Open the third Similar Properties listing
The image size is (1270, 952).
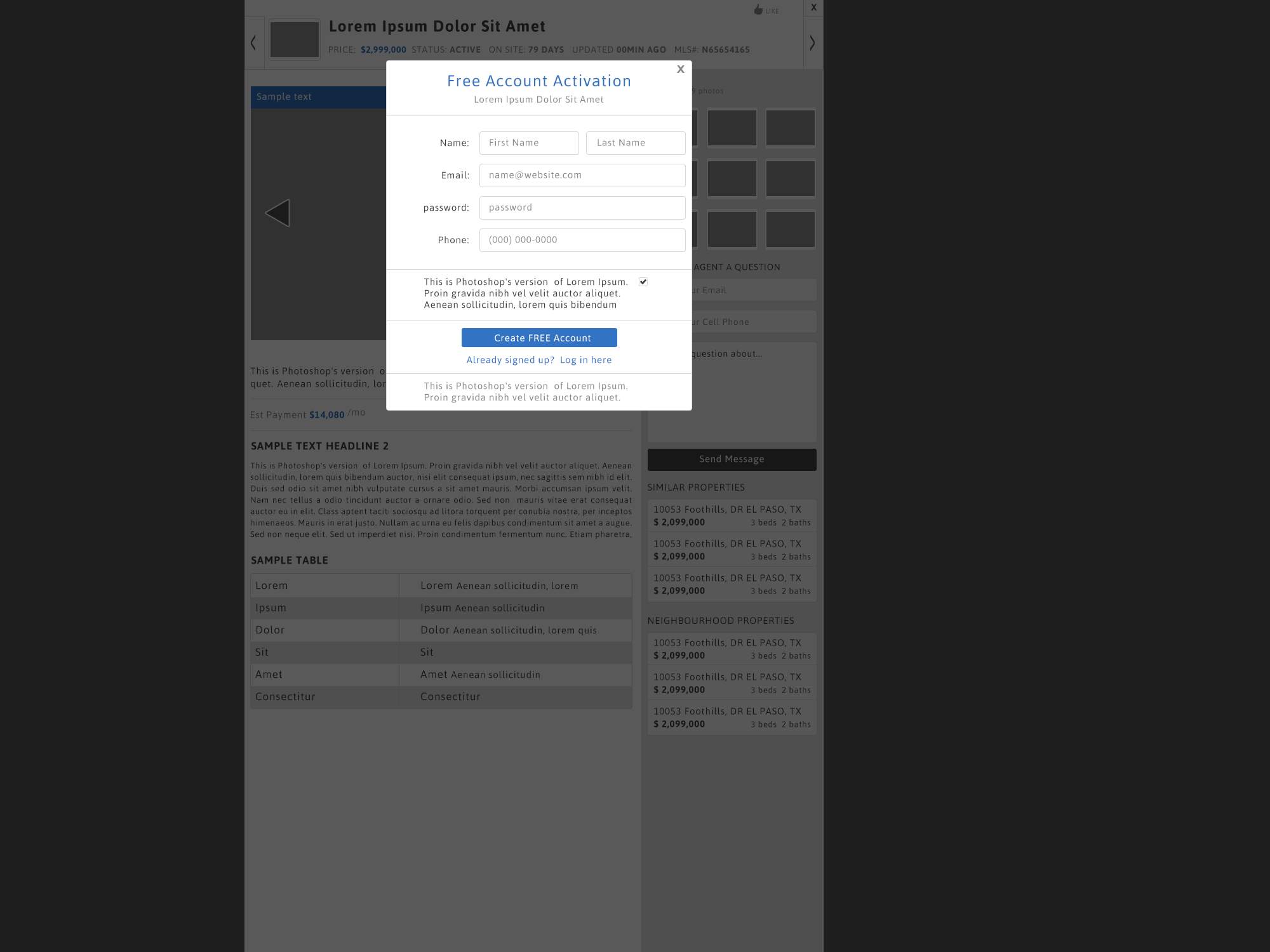(732, 585)
